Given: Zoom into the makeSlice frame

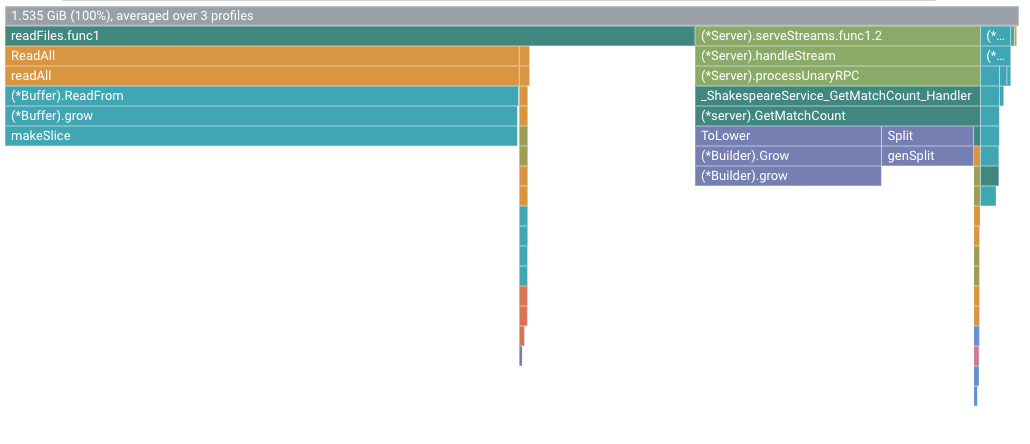Looking at the screenshot, I should point(262,136).
